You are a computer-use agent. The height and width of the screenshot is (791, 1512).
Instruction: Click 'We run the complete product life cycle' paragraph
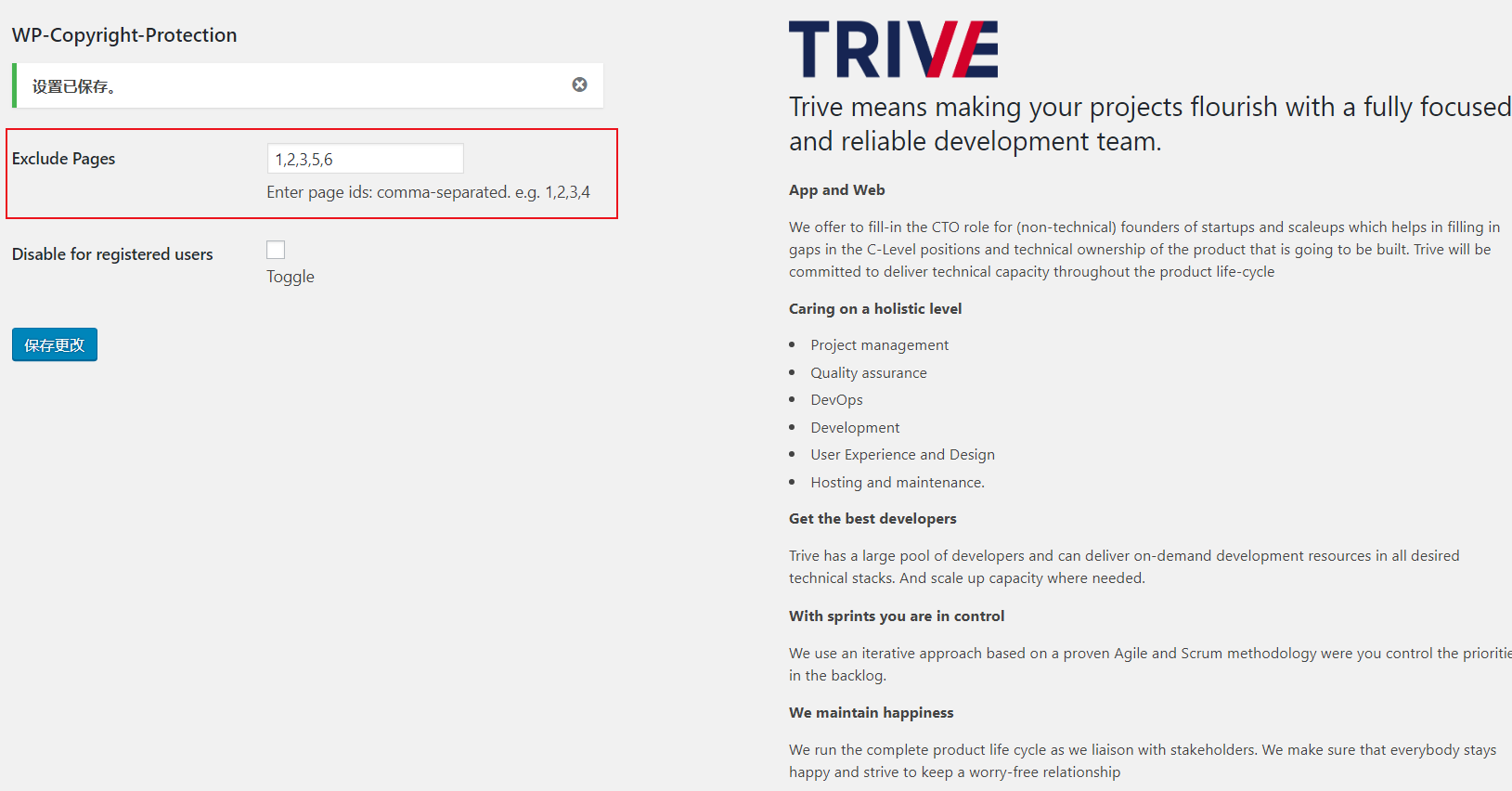[x=1143, y=761]
